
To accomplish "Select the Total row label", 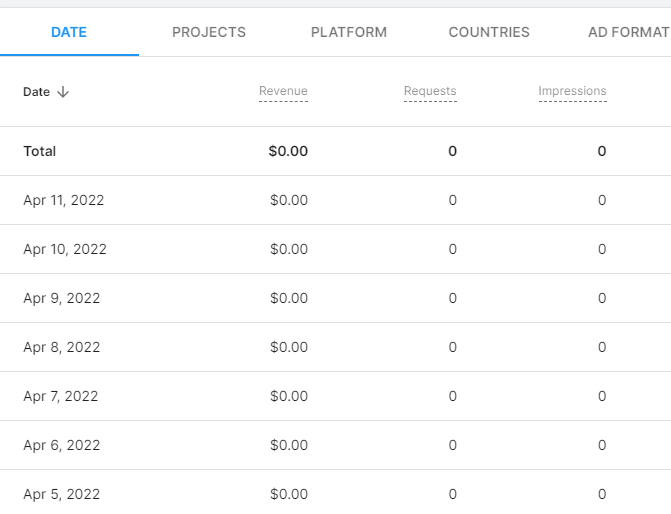I will (x=40, y=151).
